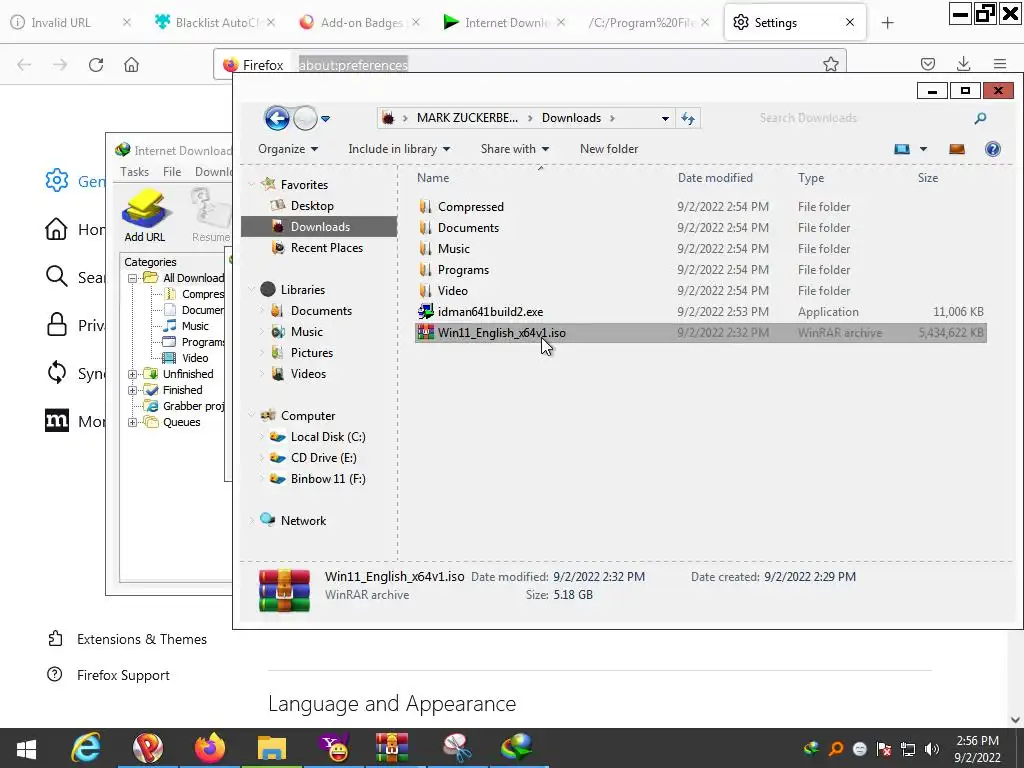This screenshot has width=1024, height=768.
Task: Click the Explorer back navigation arrow
Action: click(x=276, y=118)
